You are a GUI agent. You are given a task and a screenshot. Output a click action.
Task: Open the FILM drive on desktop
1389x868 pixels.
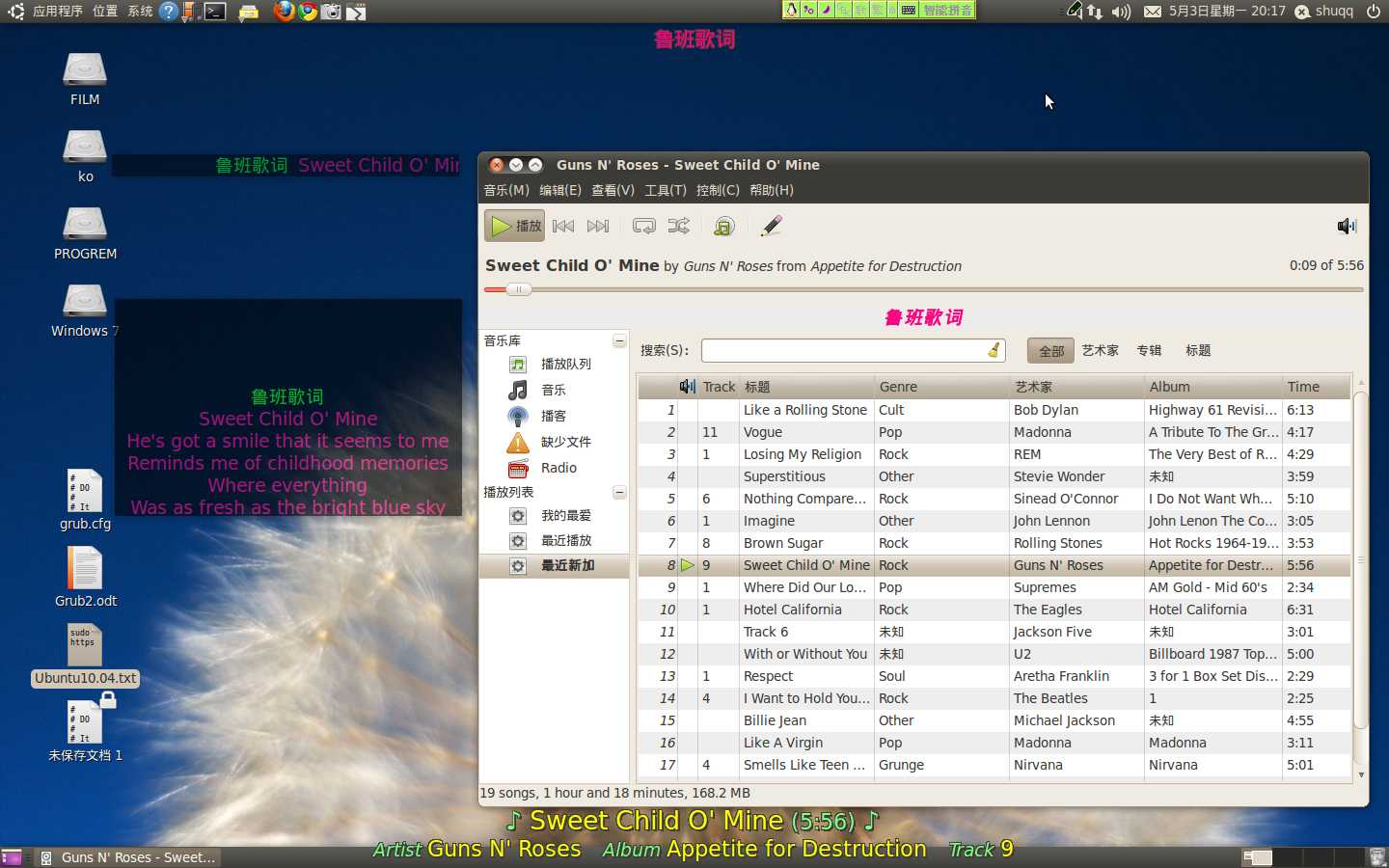(85, 78)
